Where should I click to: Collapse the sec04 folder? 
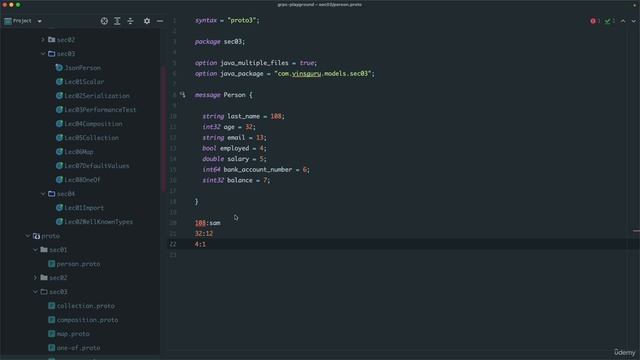pos(43,193)
